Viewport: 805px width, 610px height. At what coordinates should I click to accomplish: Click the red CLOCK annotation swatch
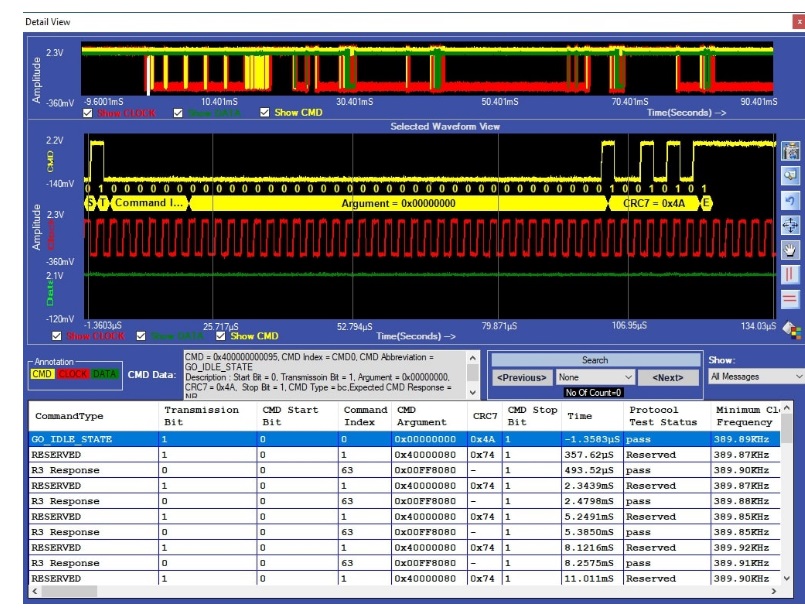coord(73,374)
